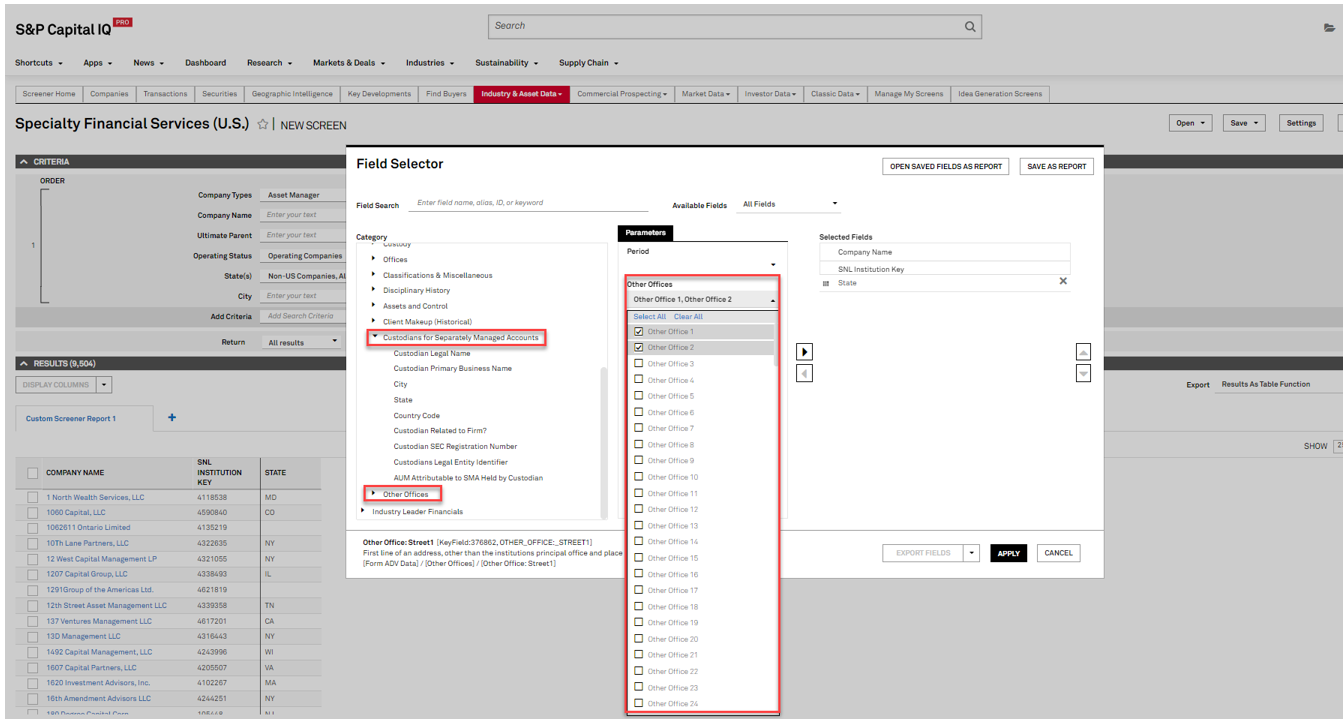Check the Other Office 3 checkbox
Image resolution: width=1343 pixels, height=726 pixels.
tap(639, 364)
